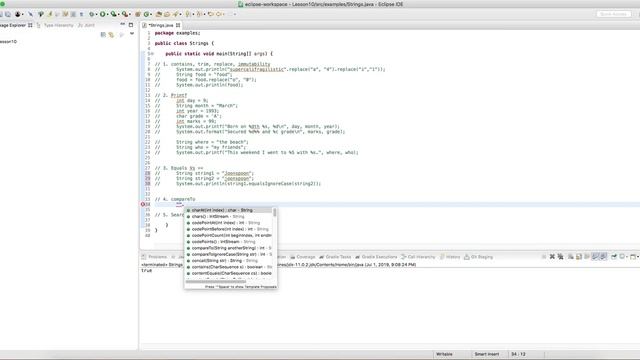Screen dimensions: 640x360
Task: Click Remove Launch X icon in Console
Action: pos(552,256)
